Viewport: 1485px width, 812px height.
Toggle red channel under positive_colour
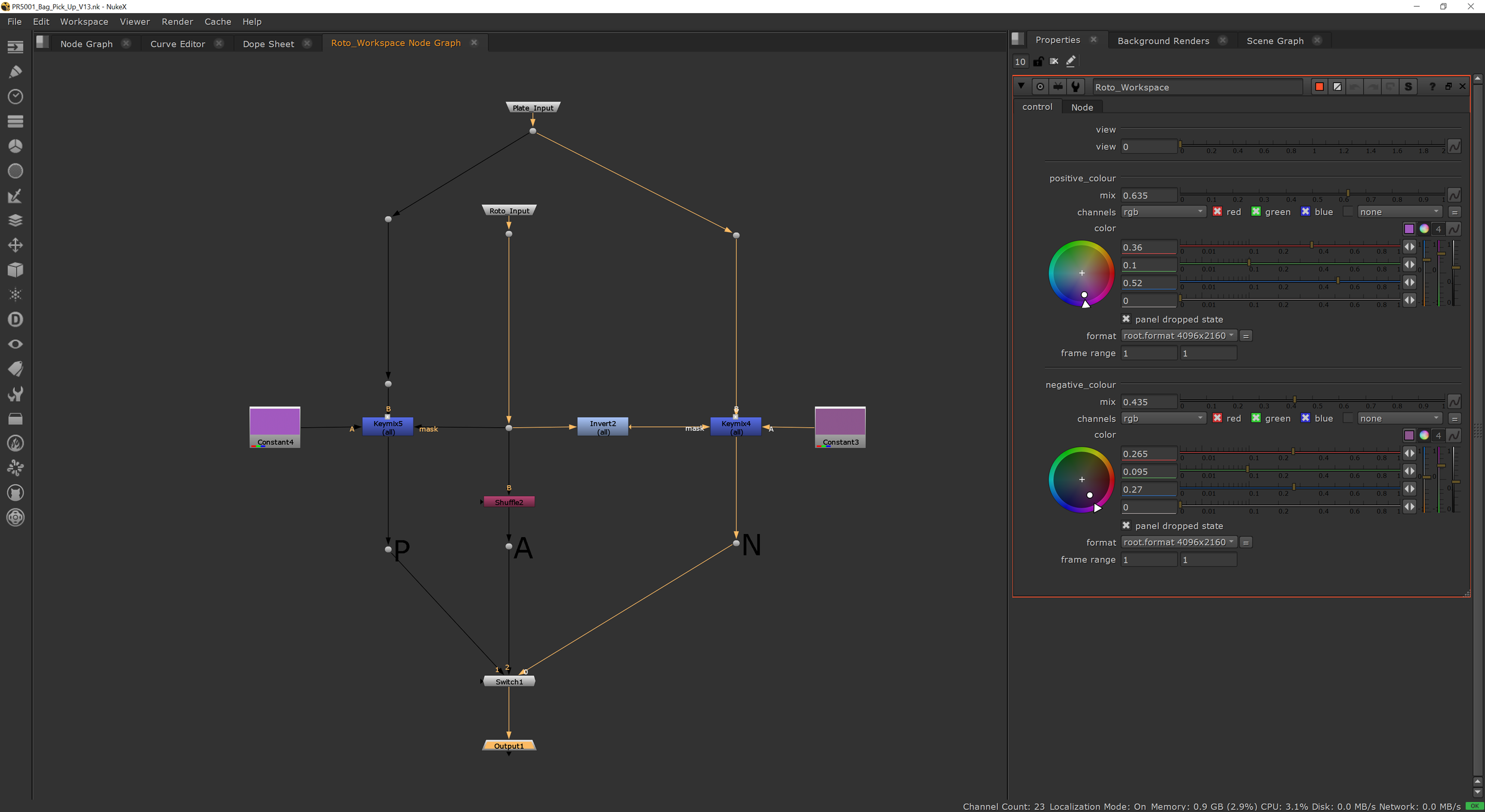tap(1217, 211)
